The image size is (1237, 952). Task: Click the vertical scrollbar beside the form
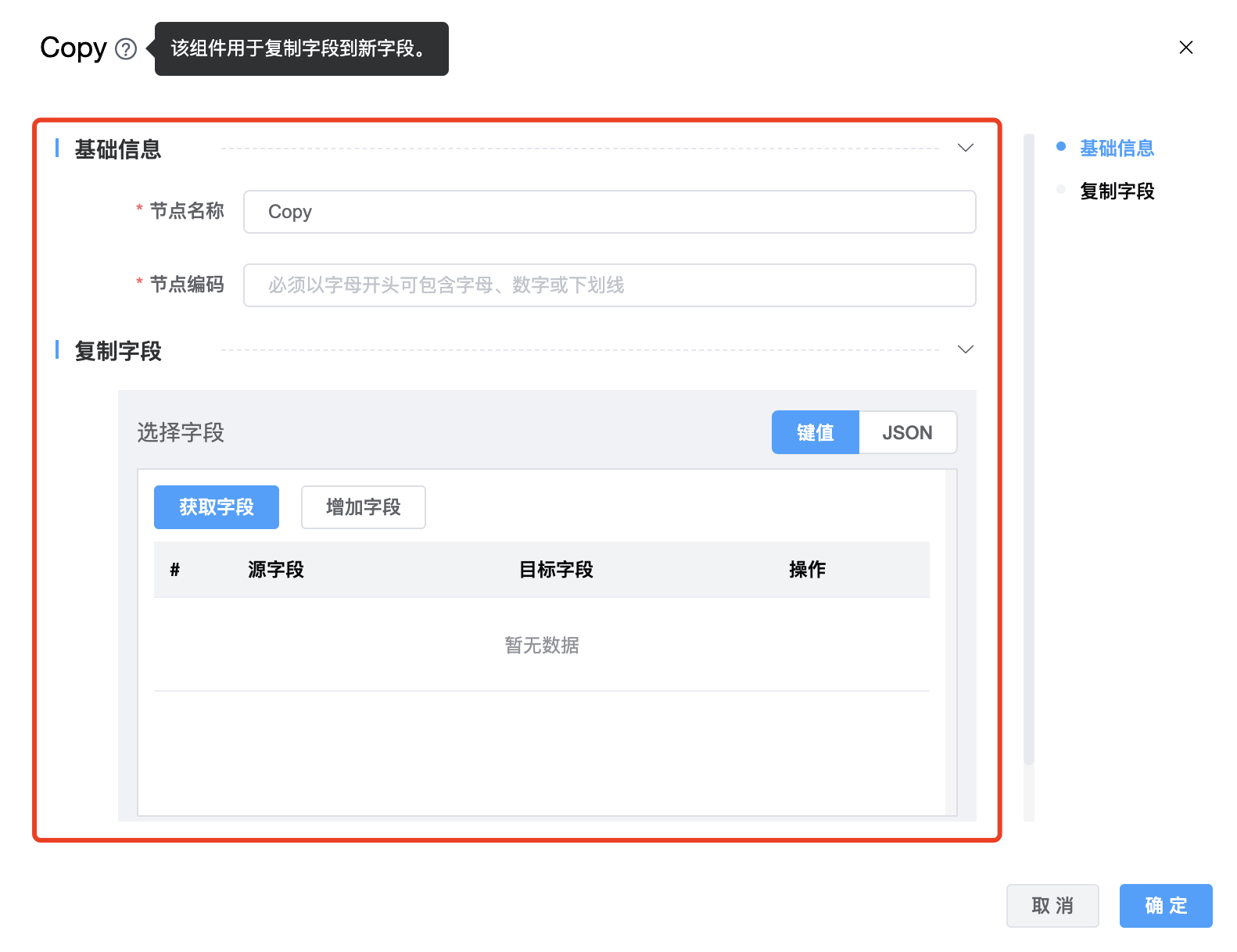click(1029, 449)
